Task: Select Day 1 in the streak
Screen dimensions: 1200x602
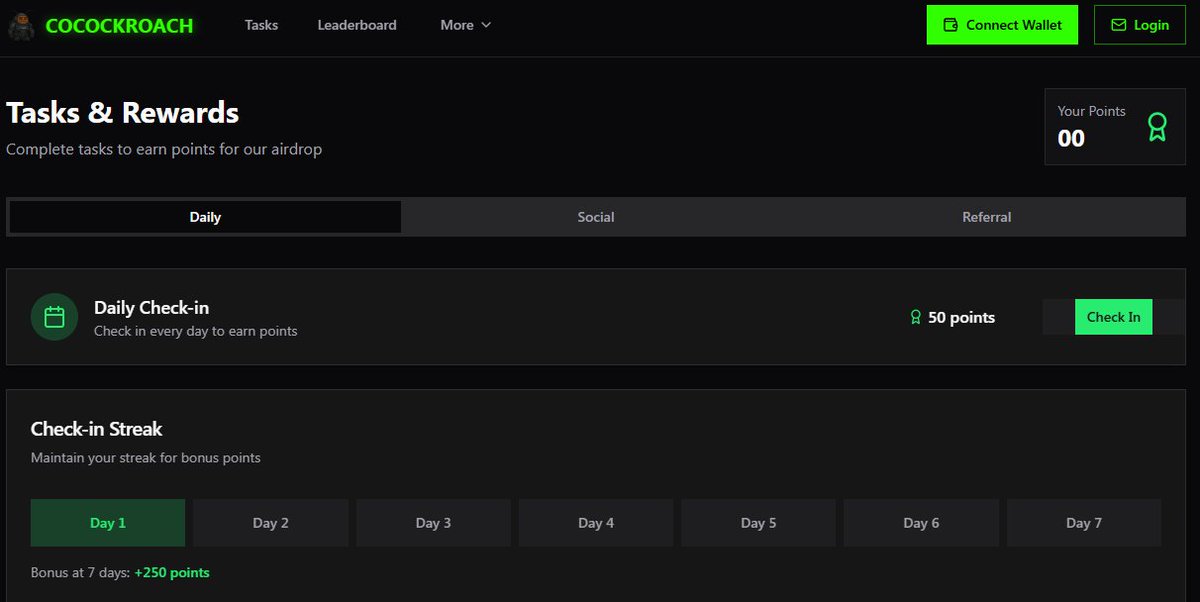Action: click(108, 523)
